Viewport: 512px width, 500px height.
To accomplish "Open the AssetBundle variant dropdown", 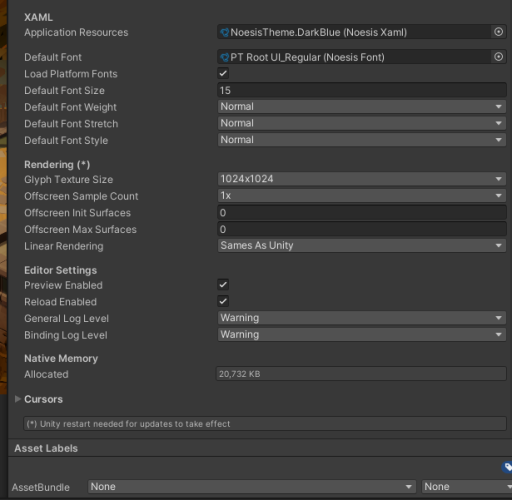I will tap(467, 487).
